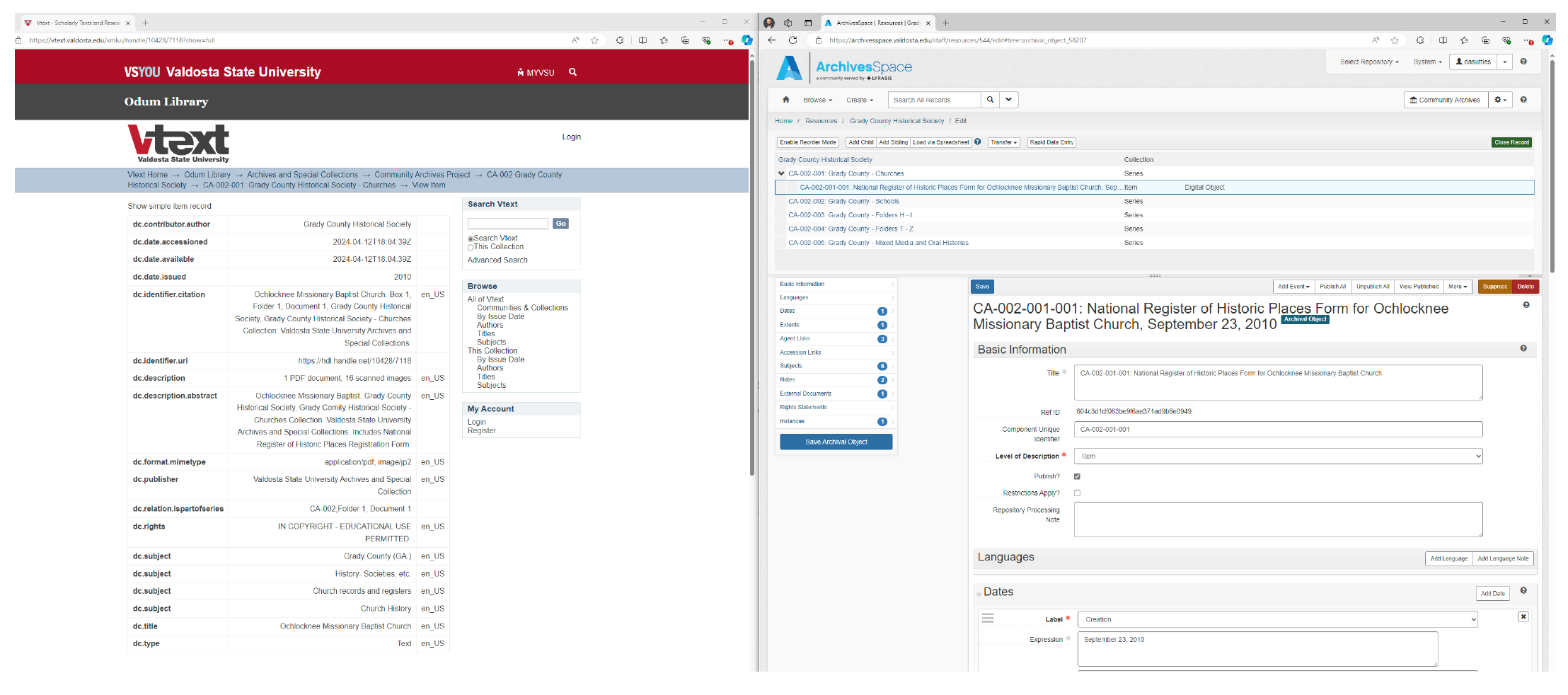1568x695 pixels.
Task: Enable the Restrictions Apply? checkbox
Action: pos(1077,493)
